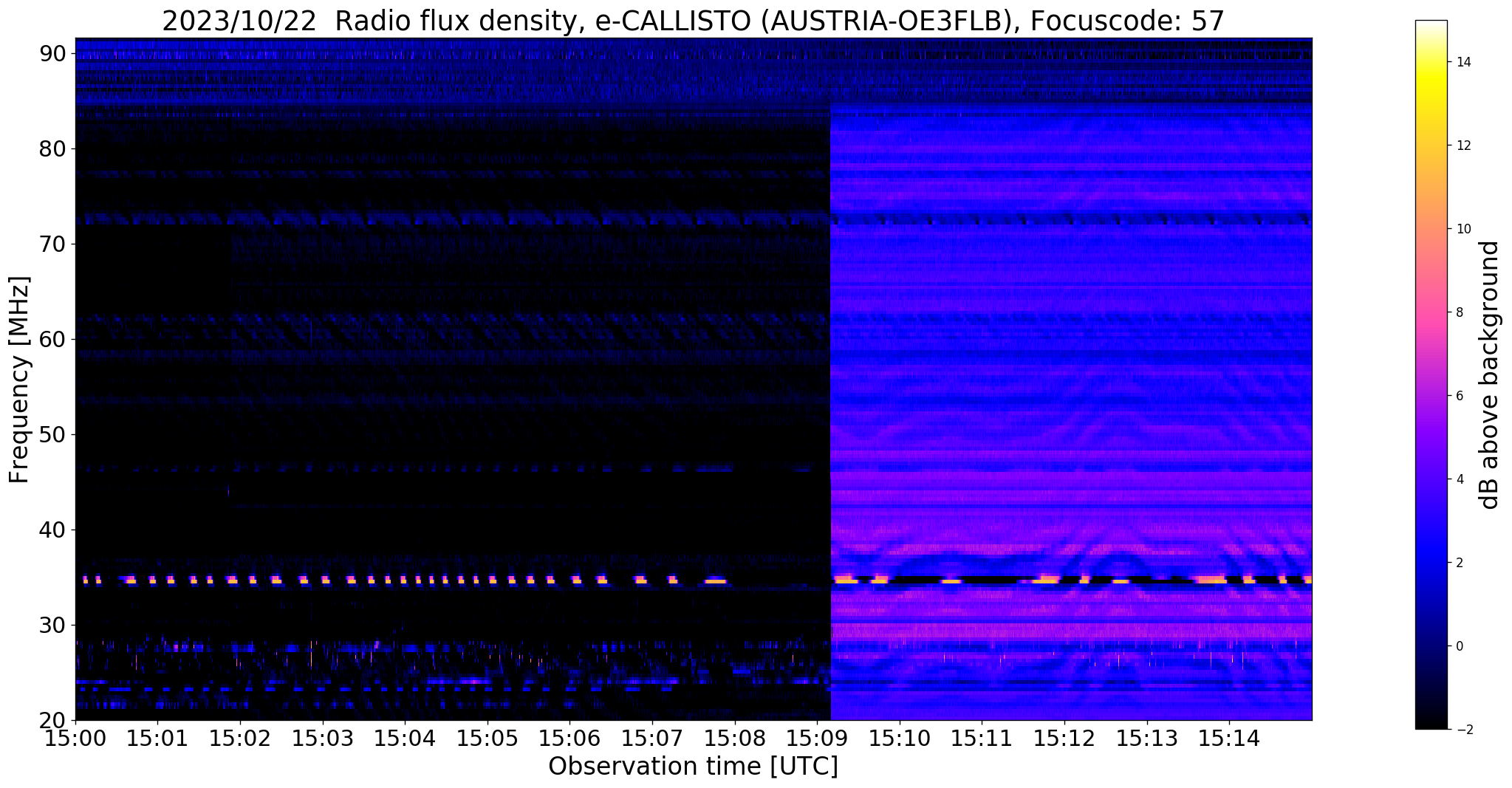Image resolution: width=1512 pixels, height=788 pixels.
Task: Click the 15:07 time tick label
Action: point(652,737)
